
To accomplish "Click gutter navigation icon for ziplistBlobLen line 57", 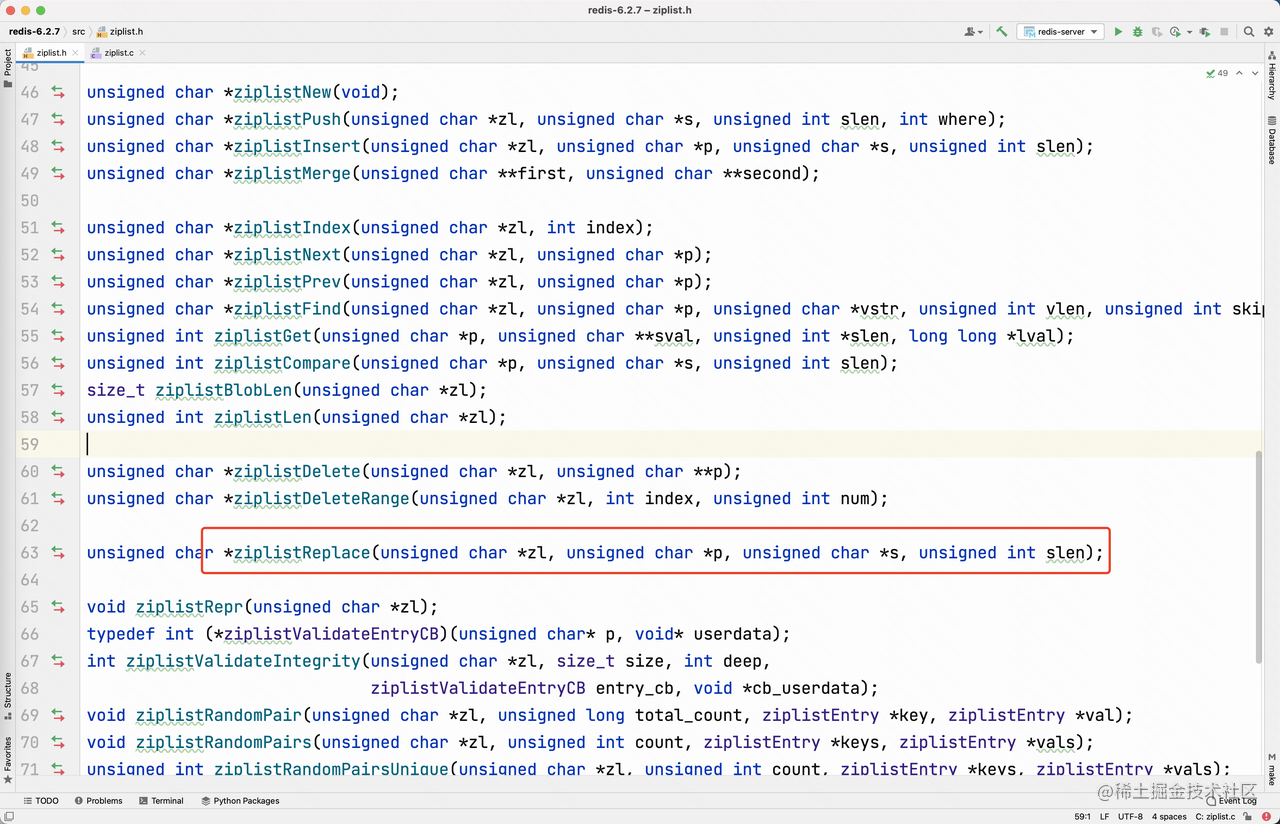I will (x=58, y=390).
